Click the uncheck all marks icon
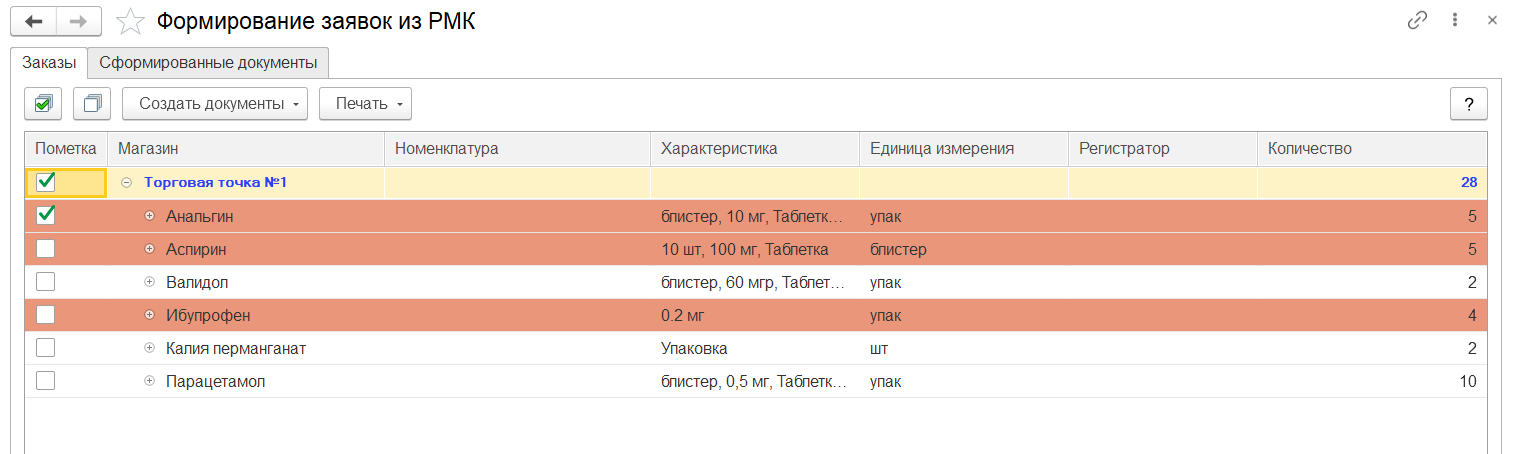The width and height of the screenshot is (1521, 454). point(92,103)
